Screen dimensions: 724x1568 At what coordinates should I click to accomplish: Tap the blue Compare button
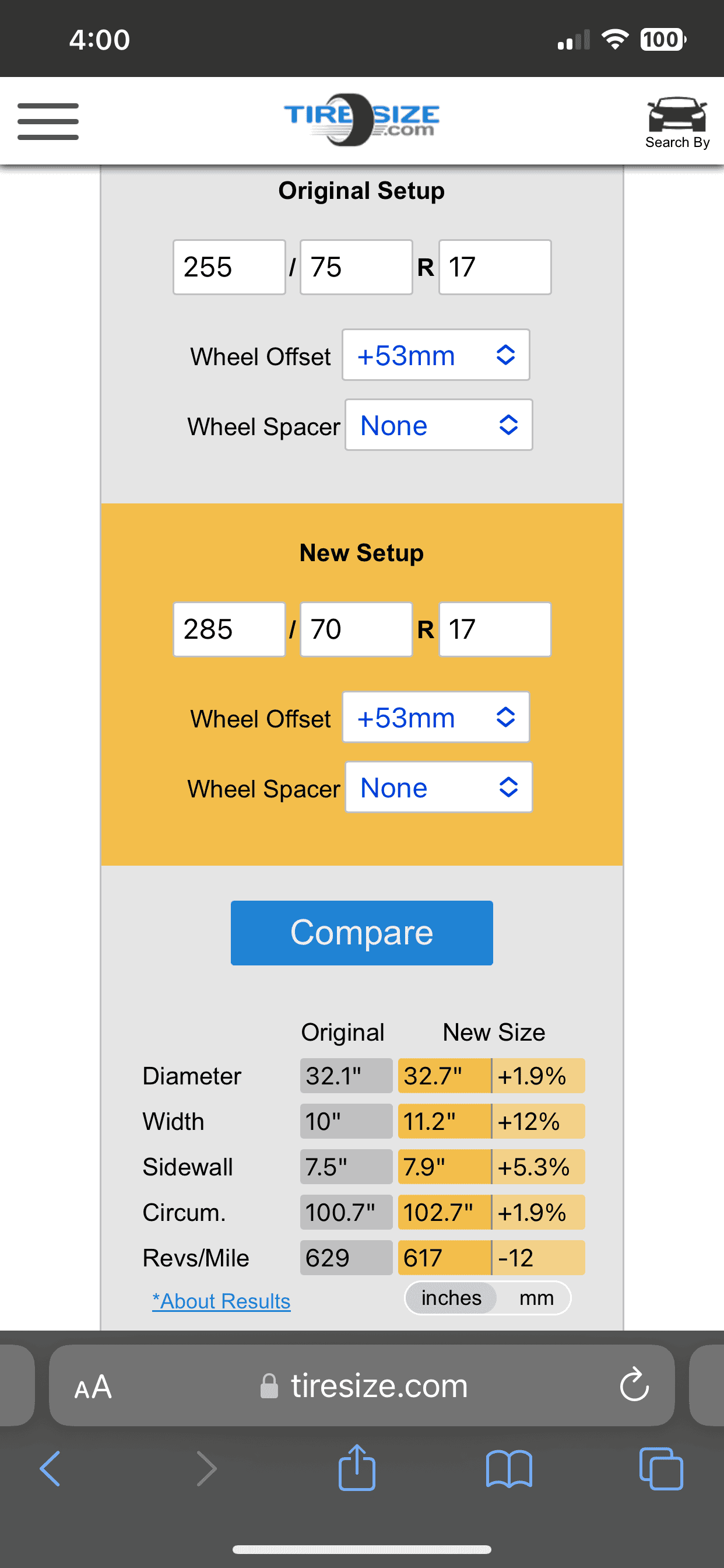click(x=361, y=933)
